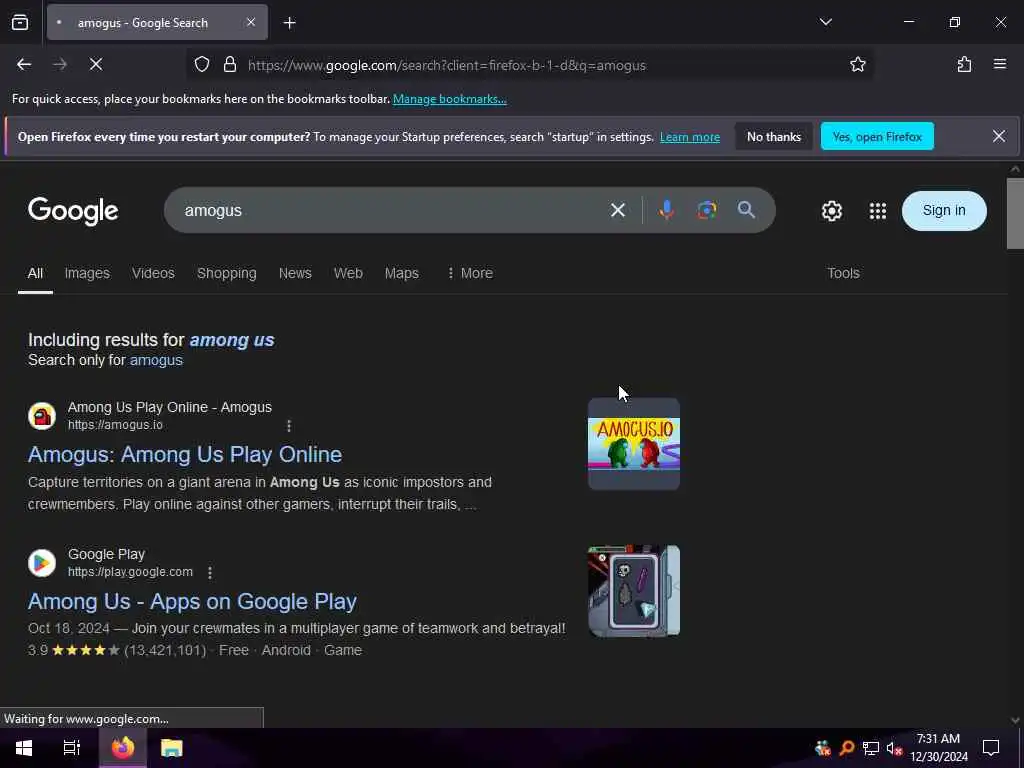The width and height of the screenshot is (1024, 768).
Task: Bookmark this page with star icon
Action: coord(857,64)
